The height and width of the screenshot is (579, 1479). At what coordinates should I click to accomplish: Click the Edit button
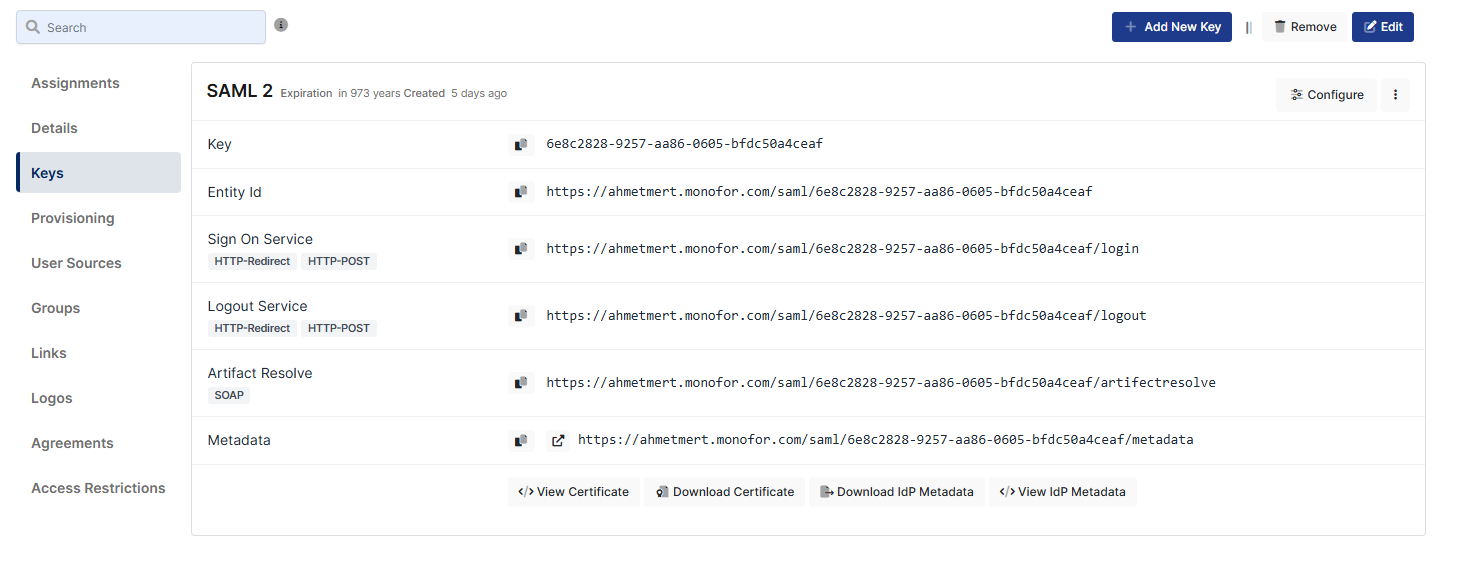(x=1383, y=27)
